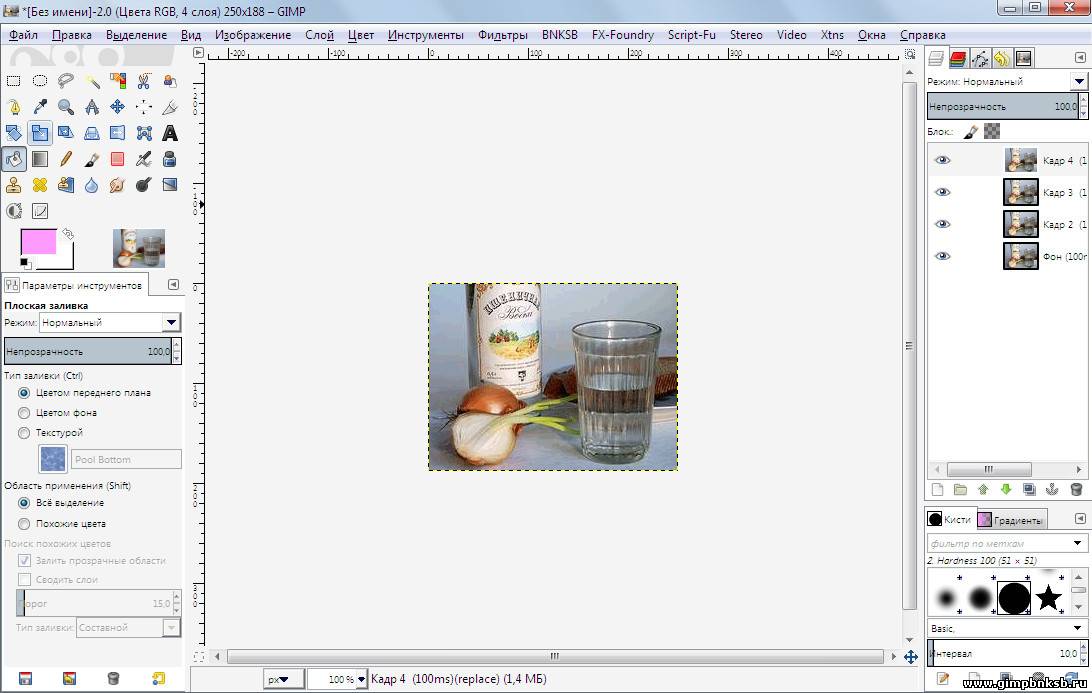Select the Move tool
1092x693 pixels.
(118, 107)
